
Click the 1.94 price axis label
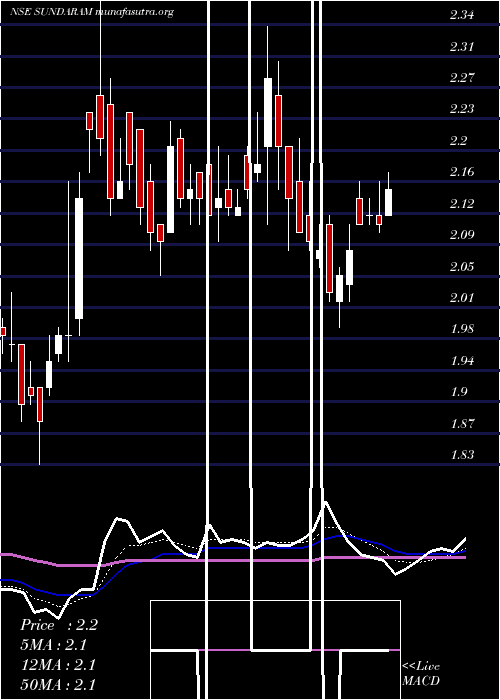[x=462, y=361]
